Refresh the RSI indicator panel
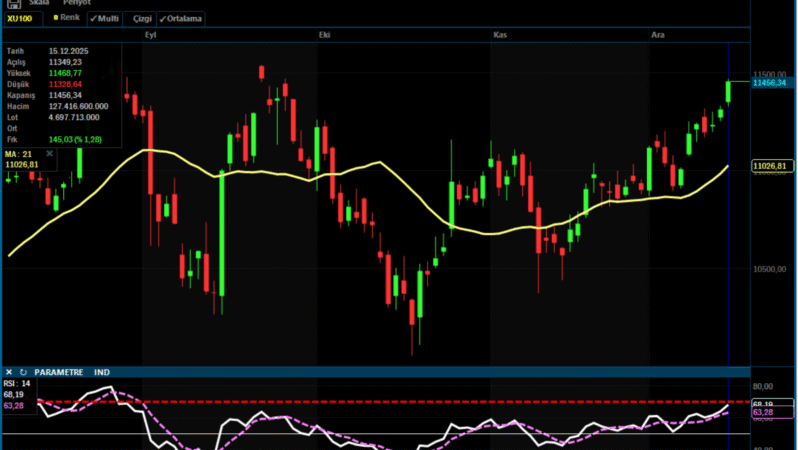This screenshot has width=798, height=450. click(23, 371)
